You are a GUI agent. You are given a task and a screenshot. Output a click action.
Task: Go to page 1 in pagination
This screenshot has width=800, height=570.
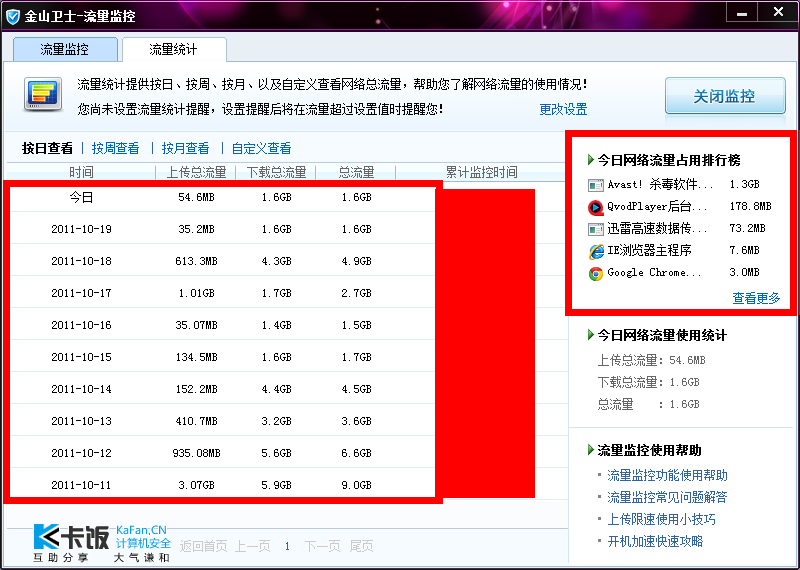(x=287, y=547)
